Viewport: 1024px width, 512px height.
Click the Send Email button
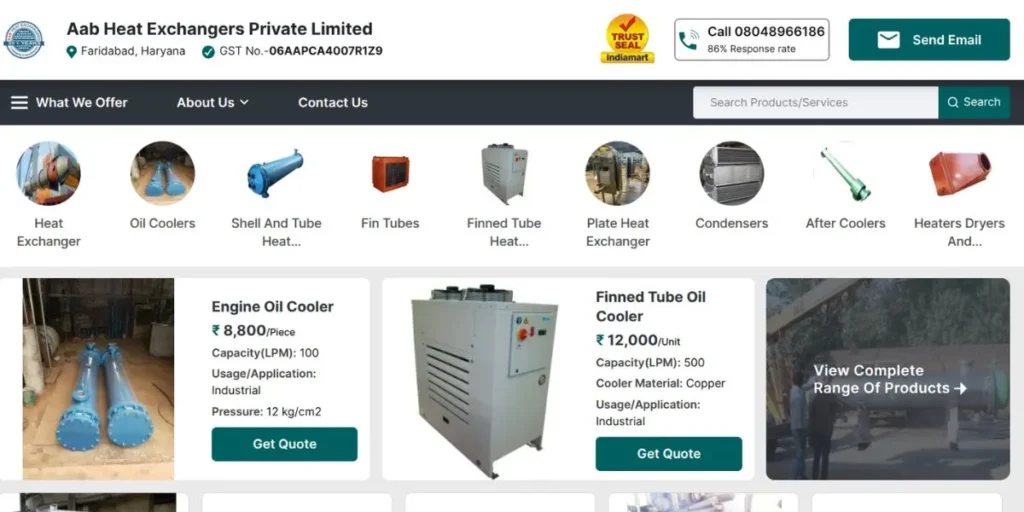coord(929,40)
